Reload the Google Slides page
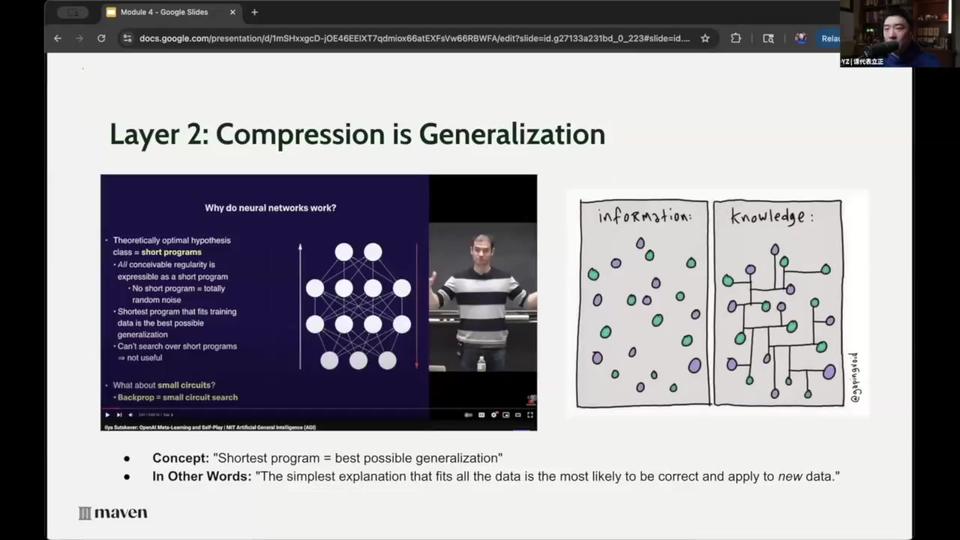Screen dimensions: 960x540 [x=102, y=38]
